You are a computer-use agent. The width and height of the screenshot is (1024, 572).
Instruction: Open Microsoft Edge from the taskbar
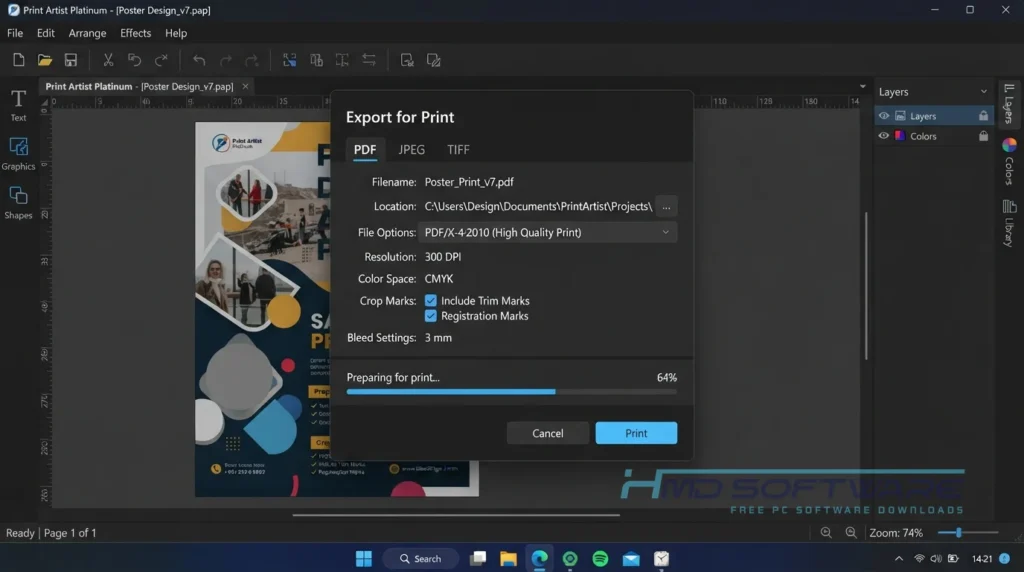click(x=539, y=558)
